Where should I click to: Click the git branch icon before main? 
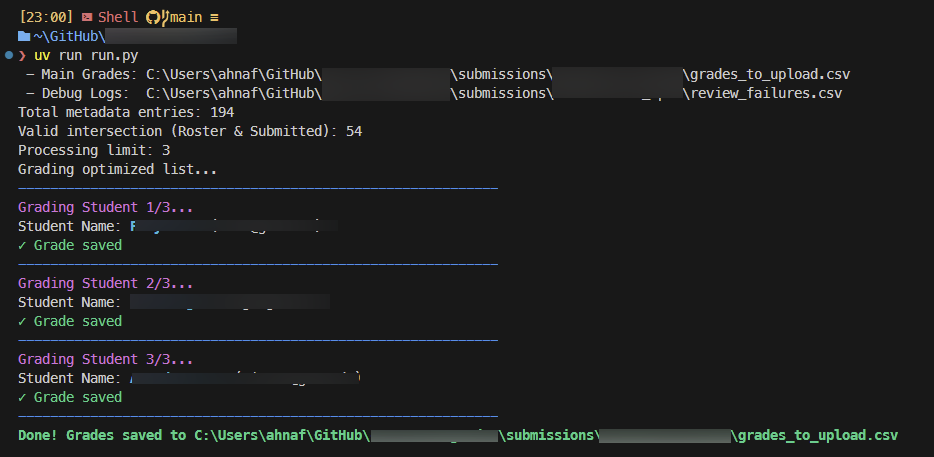pos(165,17)
